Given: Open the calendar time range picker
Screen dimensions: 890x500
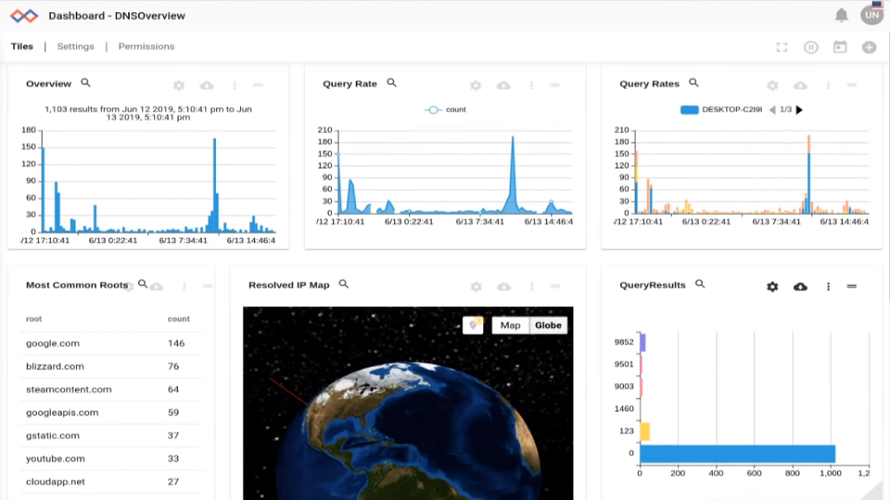Looking at the screenshot, I should click(x=840, y=47).
